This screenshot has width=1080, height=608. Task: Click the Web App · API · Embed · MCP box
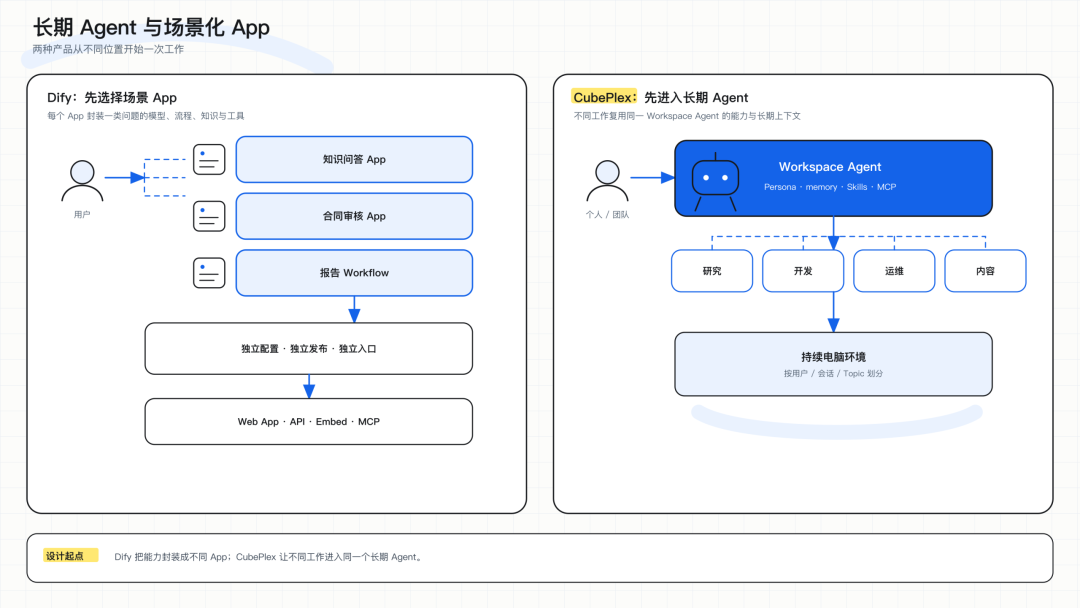(309, 421)
